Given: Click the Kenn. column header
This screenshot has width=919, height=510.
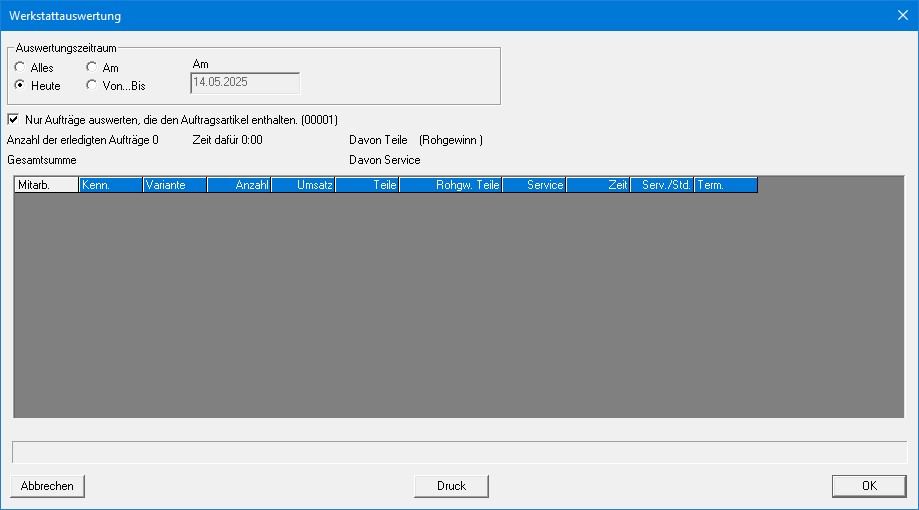Looking at the screenshot, I should 111,185.
